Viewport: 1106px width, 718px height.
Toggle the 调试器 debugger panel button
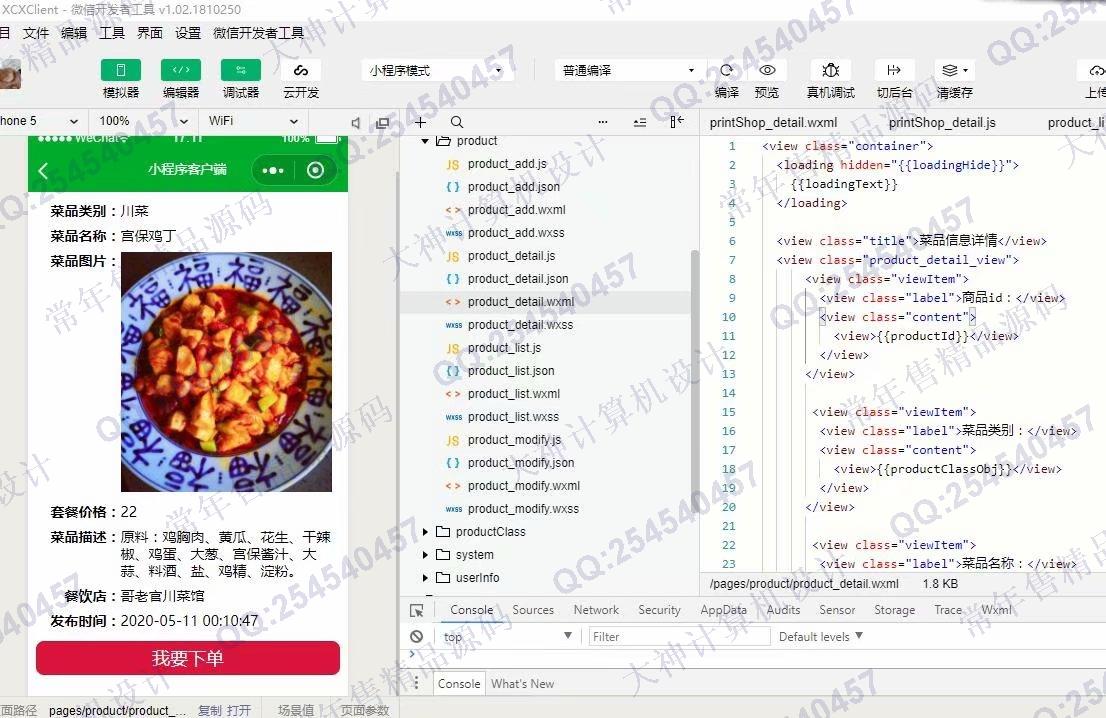[x=241, y=70]
